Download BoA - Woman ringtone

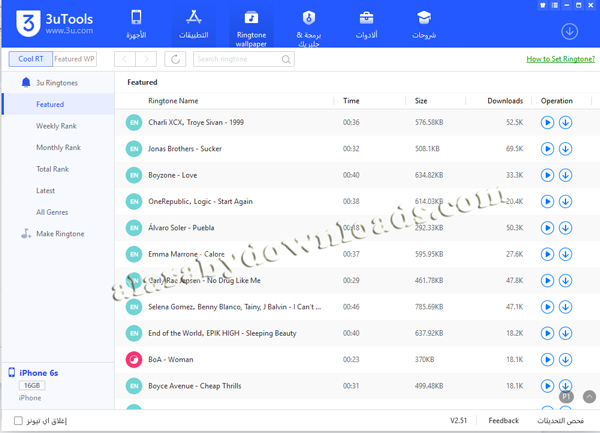[565, 360]
